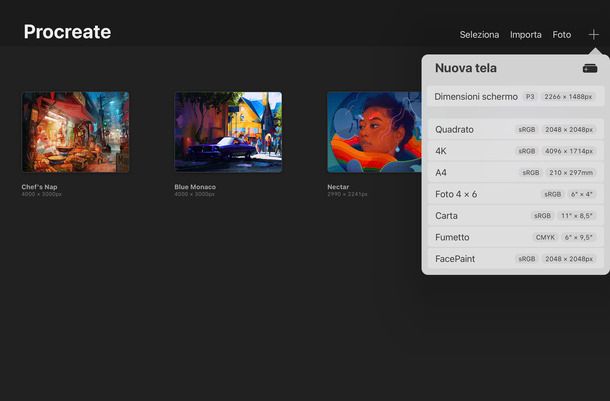Click the Procreate gallery title
This screenshot has height=401, width=610.
click(67, 32)
